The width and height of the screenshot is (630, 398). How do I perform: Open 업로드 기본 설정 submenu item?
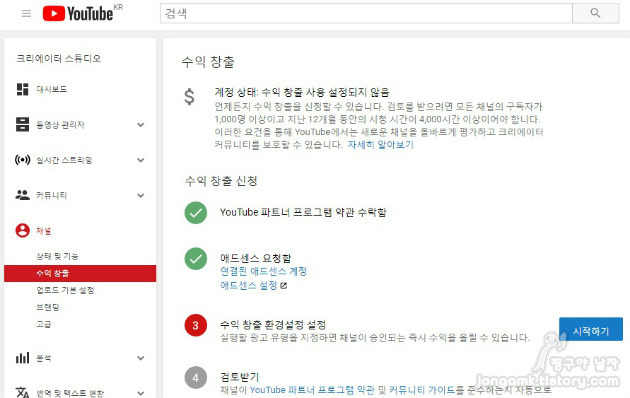tap(65, 290)
